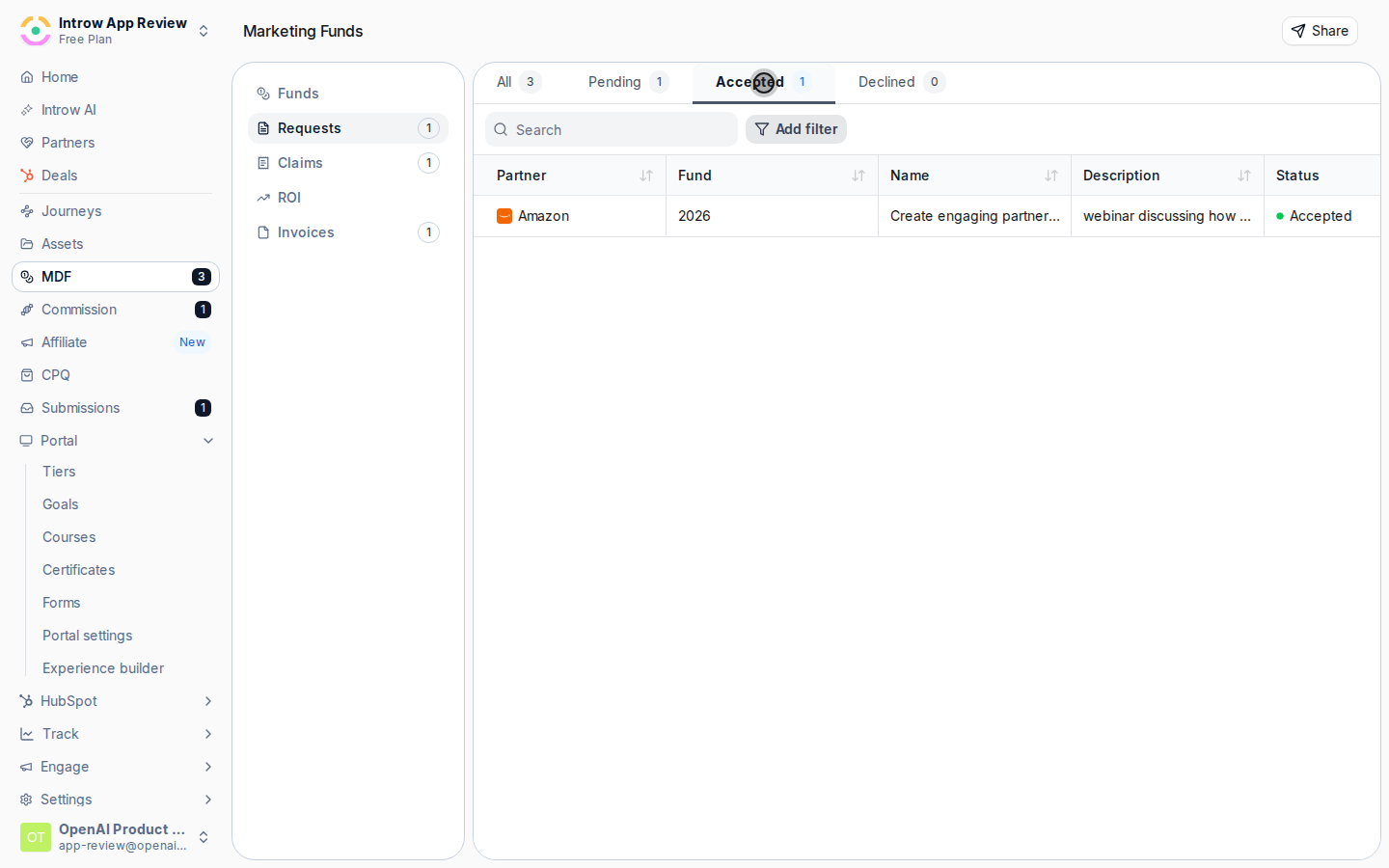The height and width of the screenshot is (868, 1389).
Task: Sort the Description column
Action: point(1244,176)
